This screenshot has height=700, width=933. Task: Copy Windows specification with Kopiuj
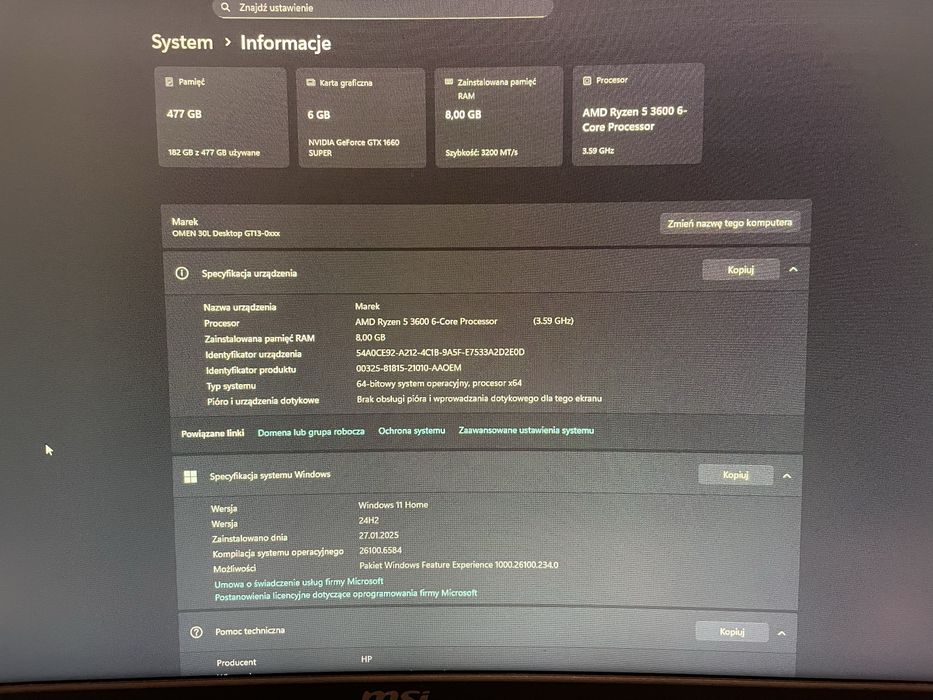tap(735, 475)
